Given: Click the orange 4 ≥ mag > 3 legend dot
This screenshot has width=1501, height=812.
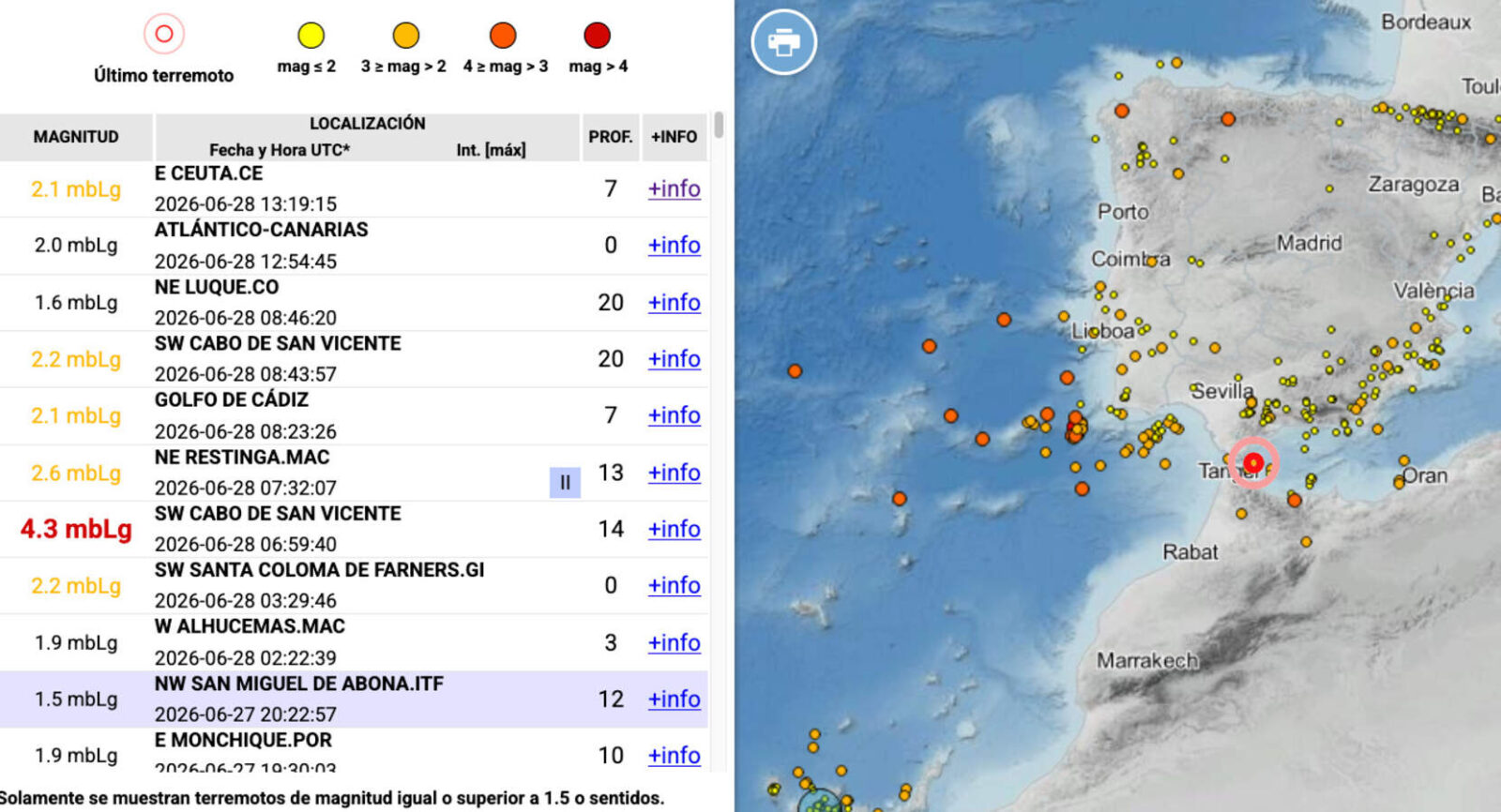Looking at the screenshot, I should (x=503, y=36).
